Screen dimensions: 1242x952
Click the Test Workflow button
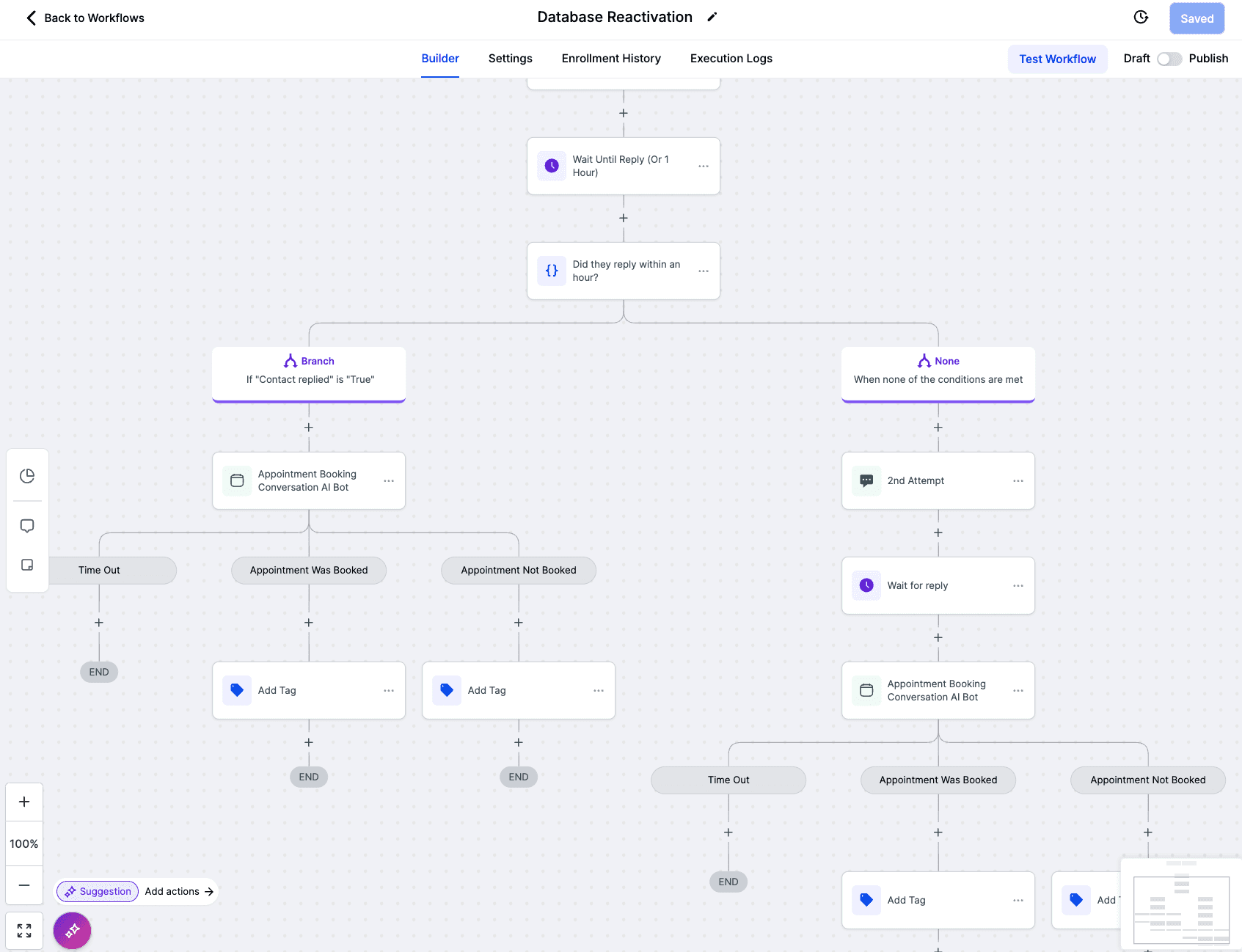coord(1057,59)
